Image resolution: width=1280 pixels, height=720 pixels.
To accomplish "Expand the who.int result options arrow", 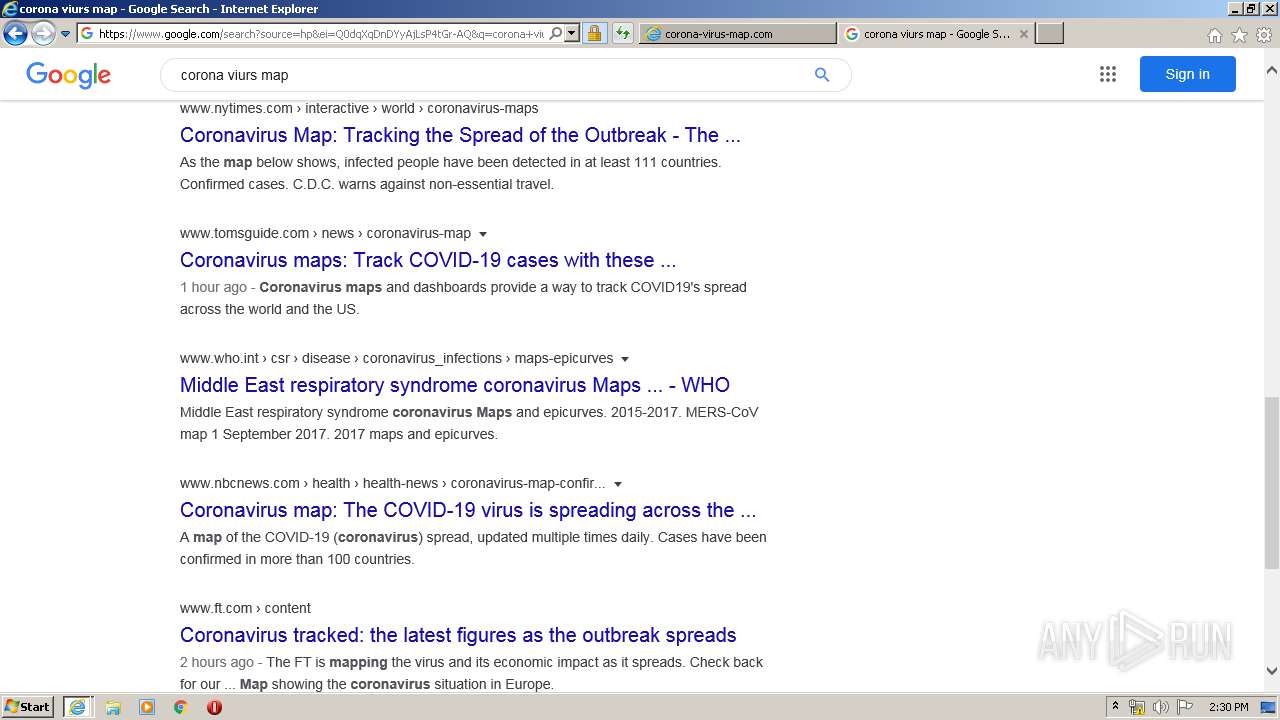I will pyautogui.click(x=625, y=359).
